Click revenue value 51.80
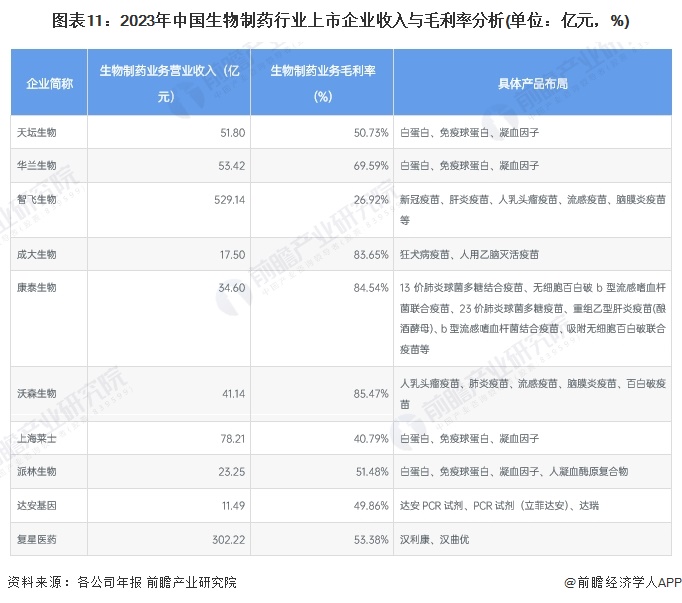 click(x=233, y=132)
